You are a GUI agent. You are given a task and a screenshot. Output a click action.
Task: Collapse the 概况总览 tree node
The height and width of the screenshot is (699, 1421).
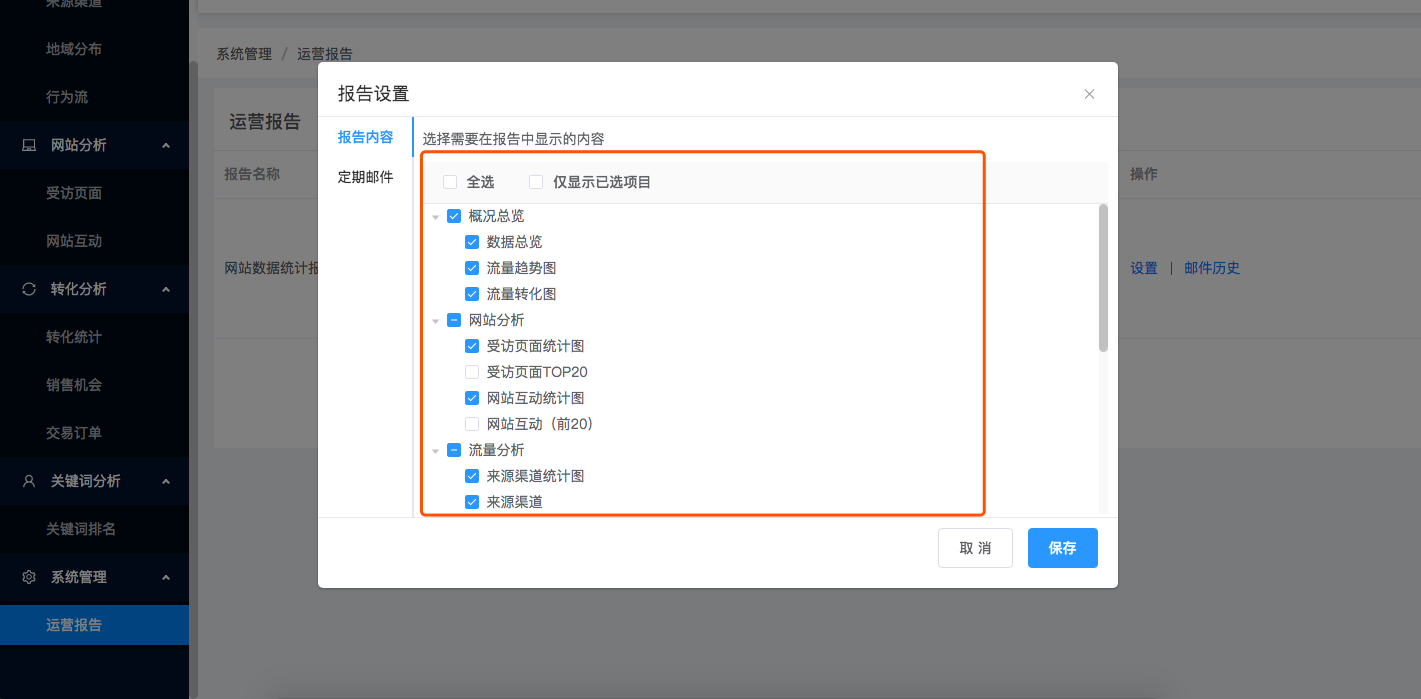(x=435, y=217)
